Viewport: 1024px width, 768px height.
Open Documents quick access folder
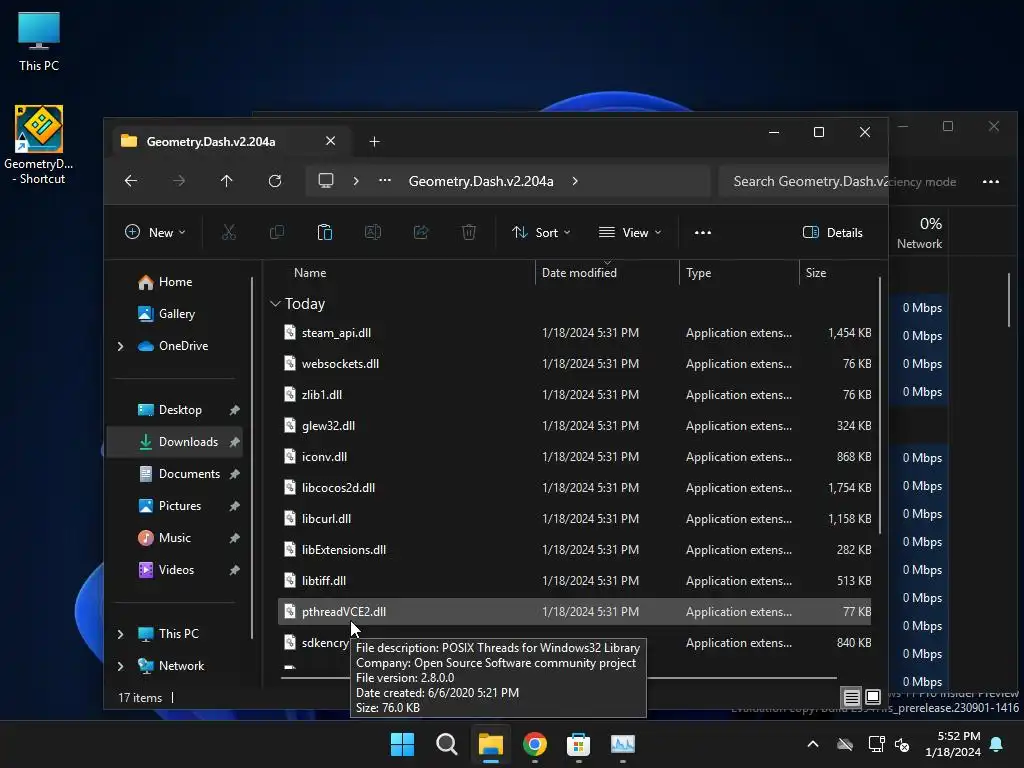(189, 473)
